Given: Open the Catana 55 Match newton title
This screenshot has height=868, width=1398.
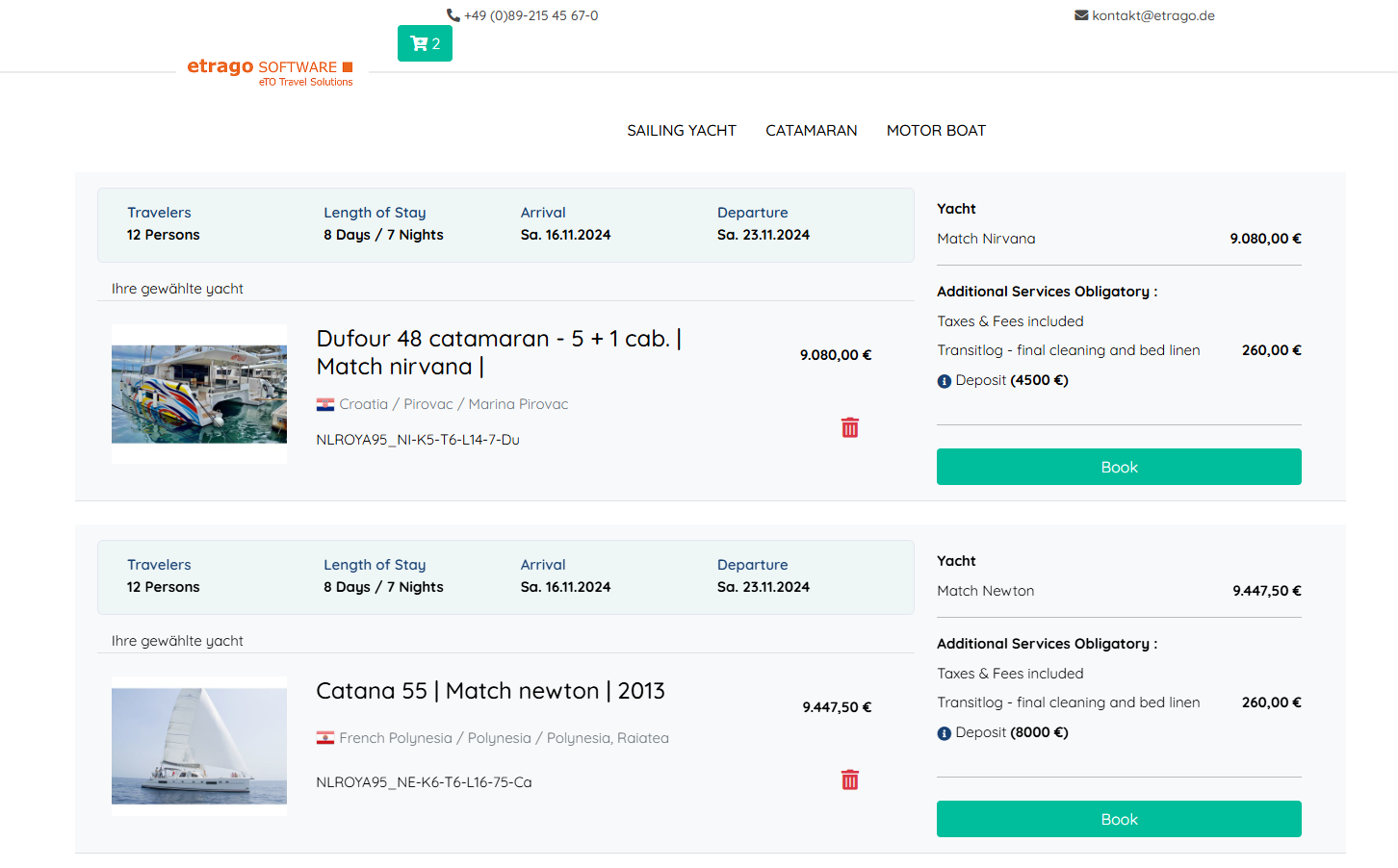Looking at the screenshot, I should pyautogui.click(x=490, y=691).
